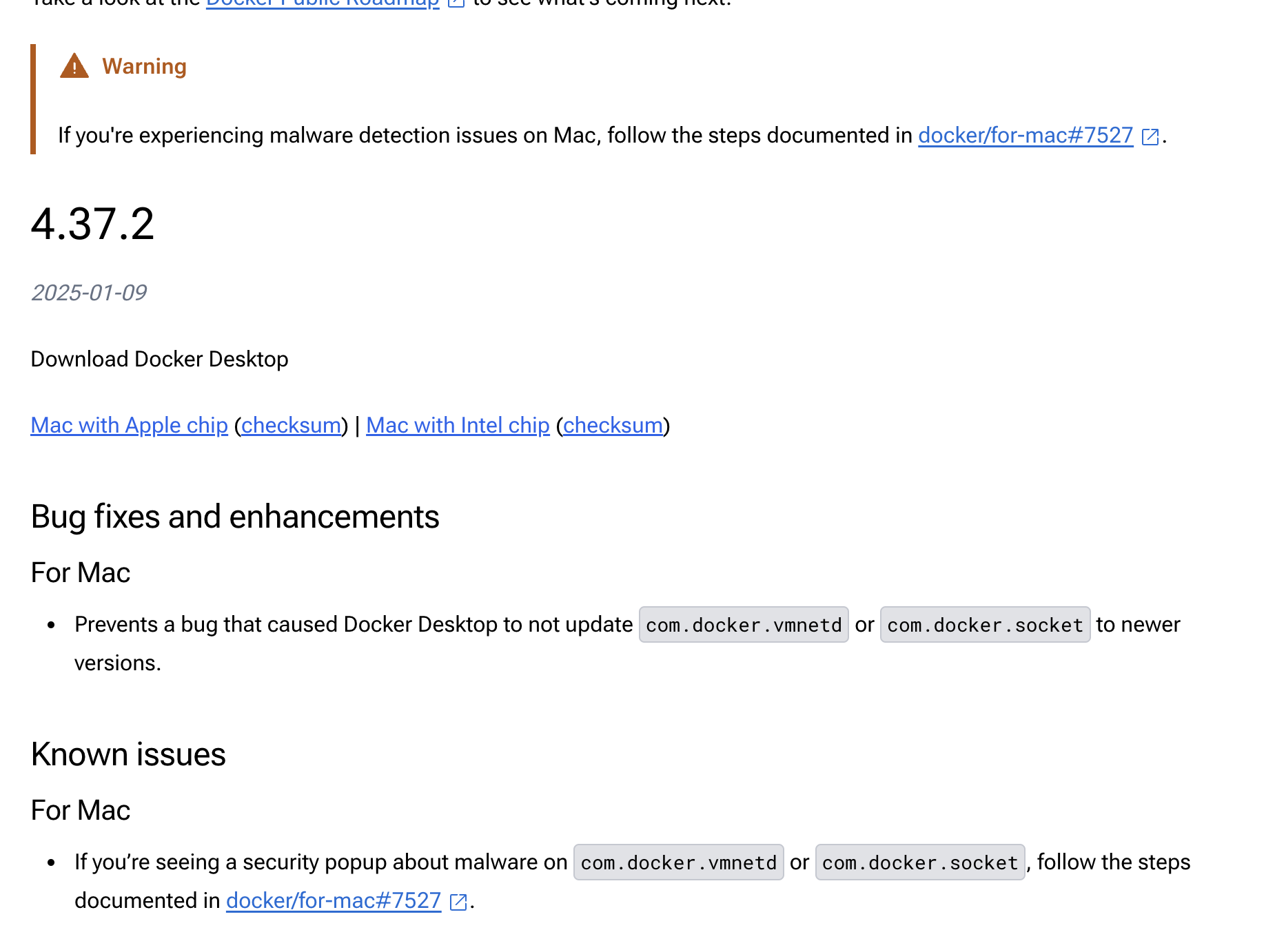This screenshot has width=1275, height=952.
Task: Click com.docker.vmnetd code in bug fix bullet
Action: tap(744, 625)
